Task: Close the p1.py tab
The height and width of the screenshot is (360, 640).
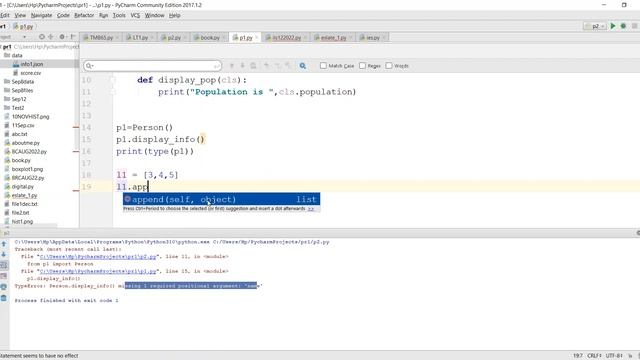Action: 257,38
